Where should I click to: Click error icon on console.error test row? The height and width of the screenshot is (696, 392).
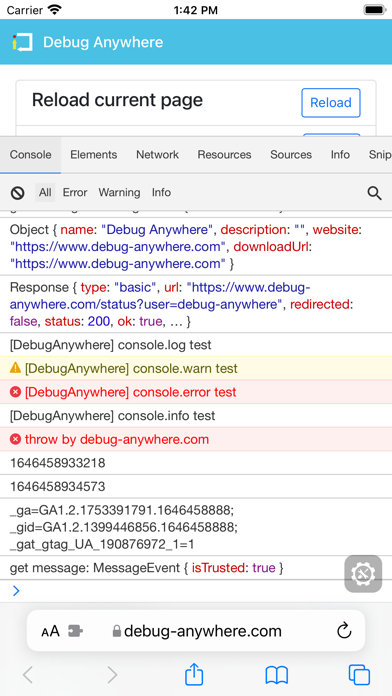16,392
